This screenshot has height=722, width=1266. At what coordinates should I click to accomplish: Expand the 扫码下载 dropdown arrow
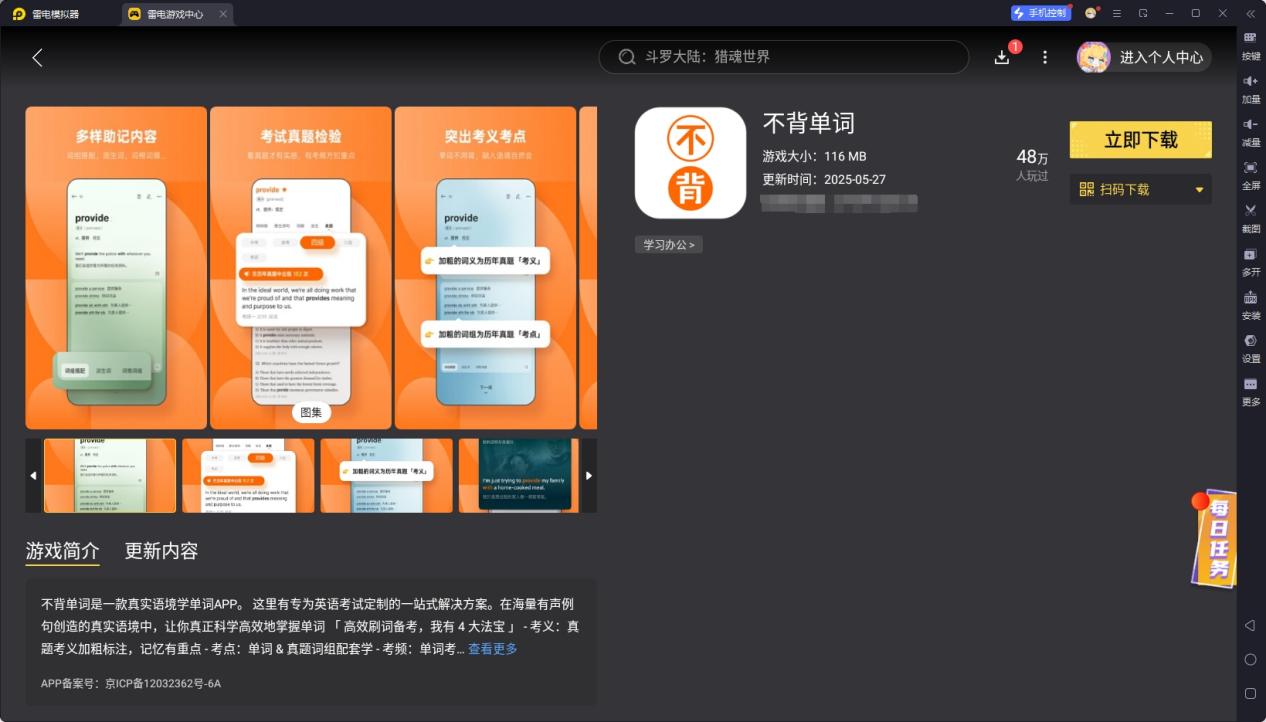click(x=1199, y=190)
